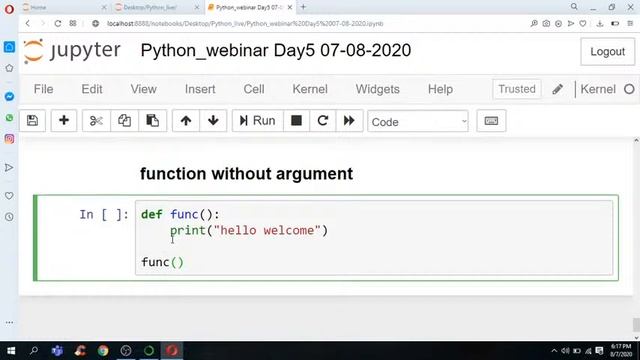Switch to the Home browser tab

coord(64,7)
